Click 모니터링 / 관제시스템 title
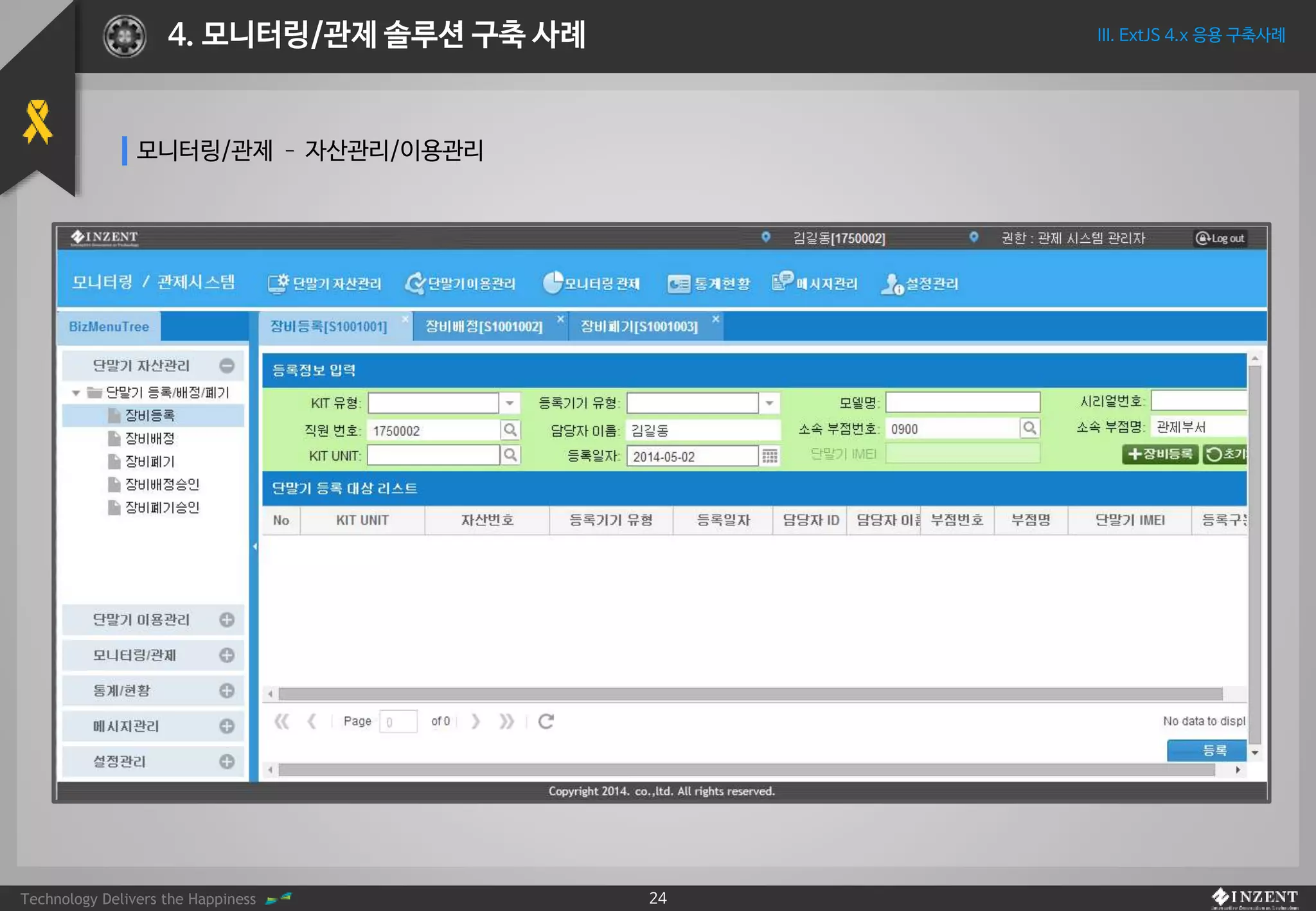 tap(154, 282)
